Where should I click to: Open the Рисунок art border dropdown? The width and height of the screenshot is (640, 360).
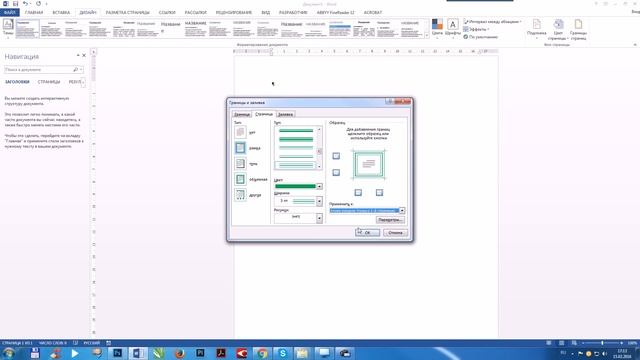click(319, 218)
